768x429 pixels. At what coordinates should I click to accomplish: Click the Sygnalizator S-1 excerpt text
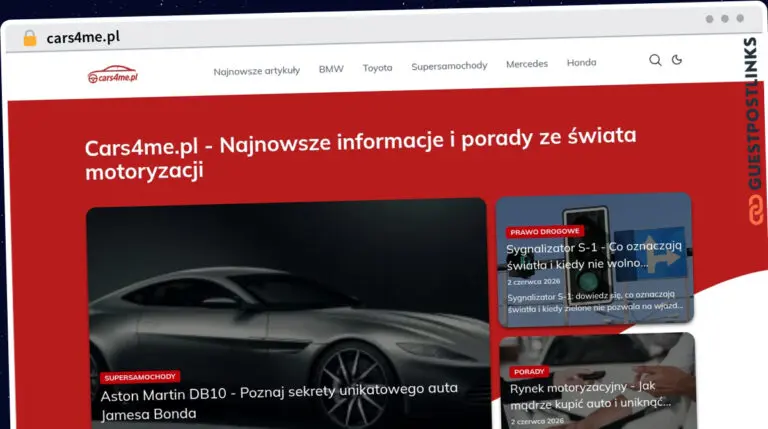595,302
